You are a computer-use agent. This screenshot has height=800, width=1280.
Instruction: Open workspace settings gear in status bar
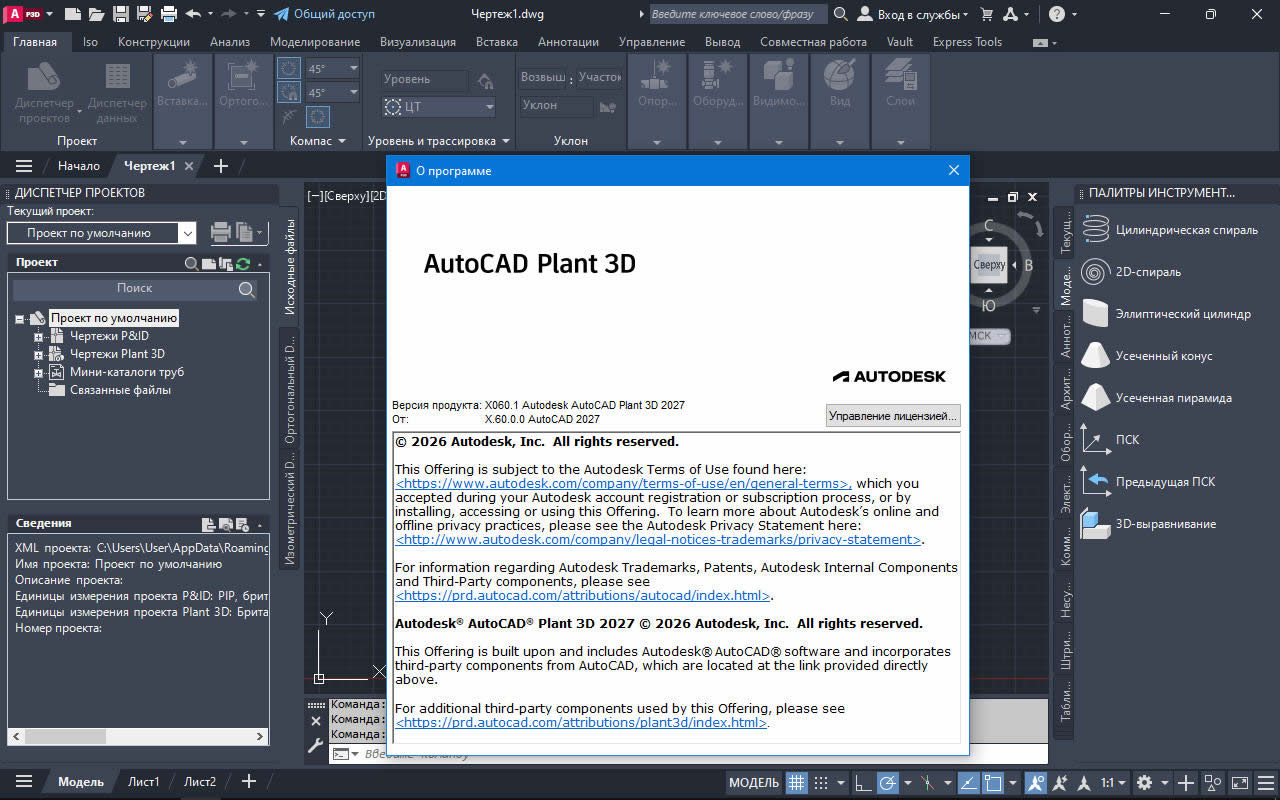(1145, 782)
